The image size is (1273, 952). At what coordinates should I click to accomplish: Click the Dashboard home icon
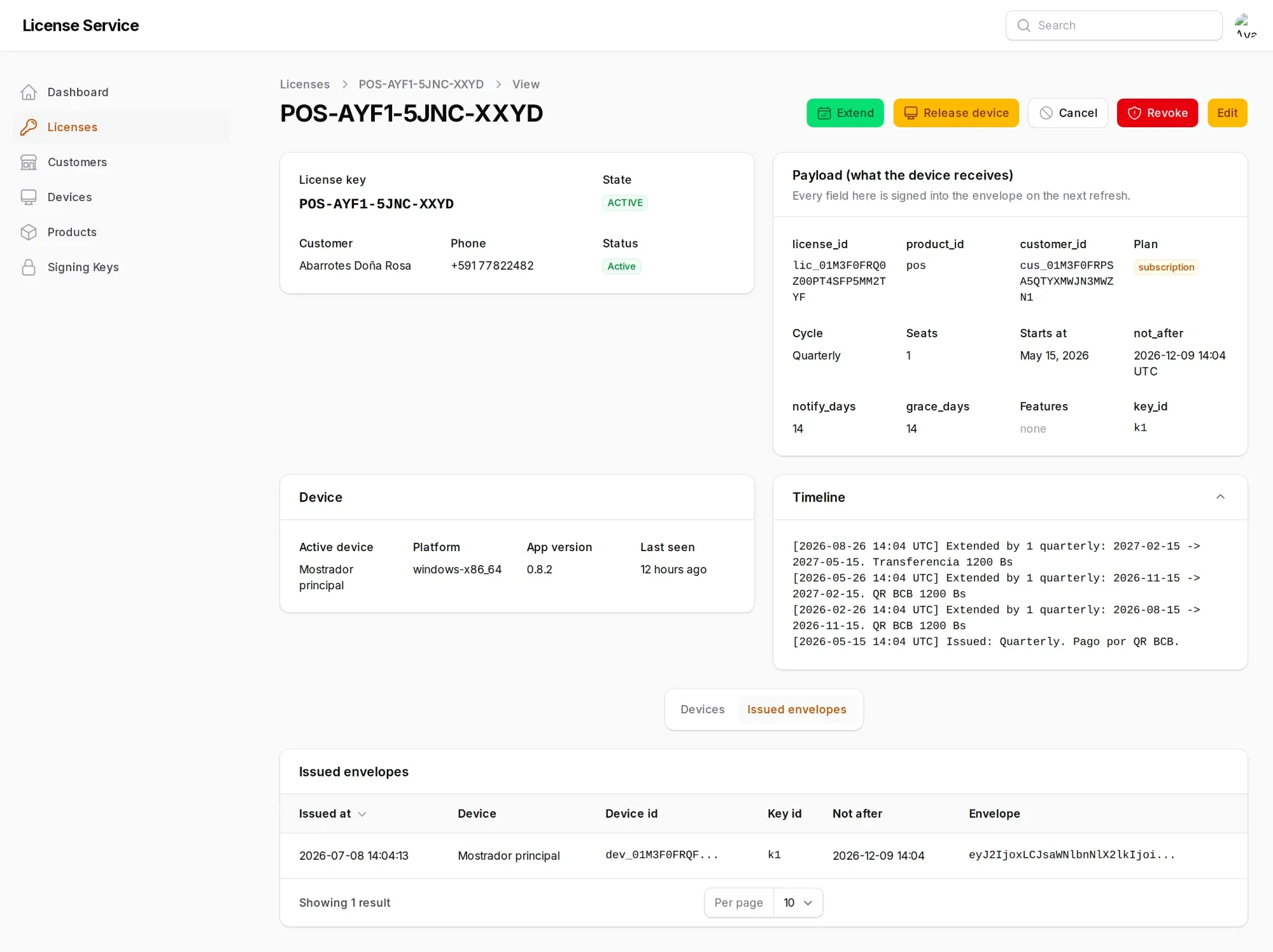tap(29, 92)
